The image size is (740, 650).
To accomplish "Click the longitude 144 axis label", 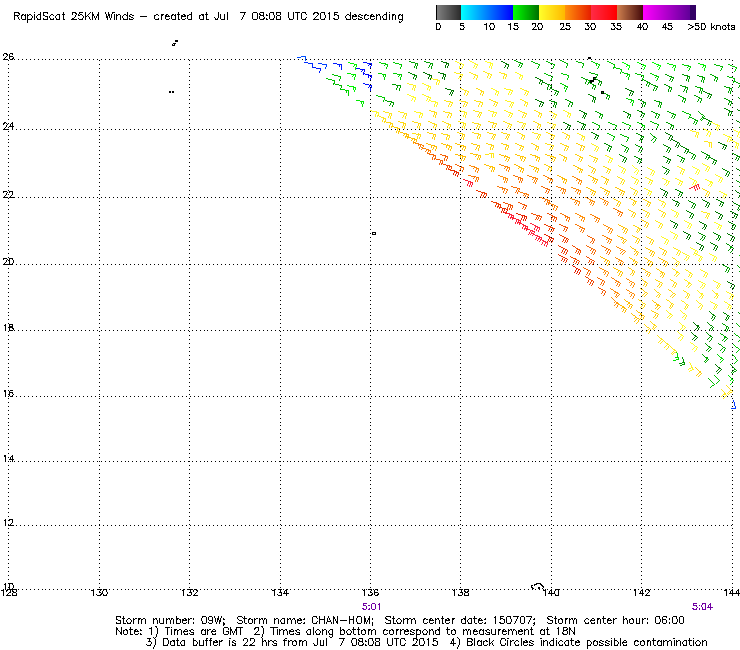I will pyautogui.click(x=732, y=592).
